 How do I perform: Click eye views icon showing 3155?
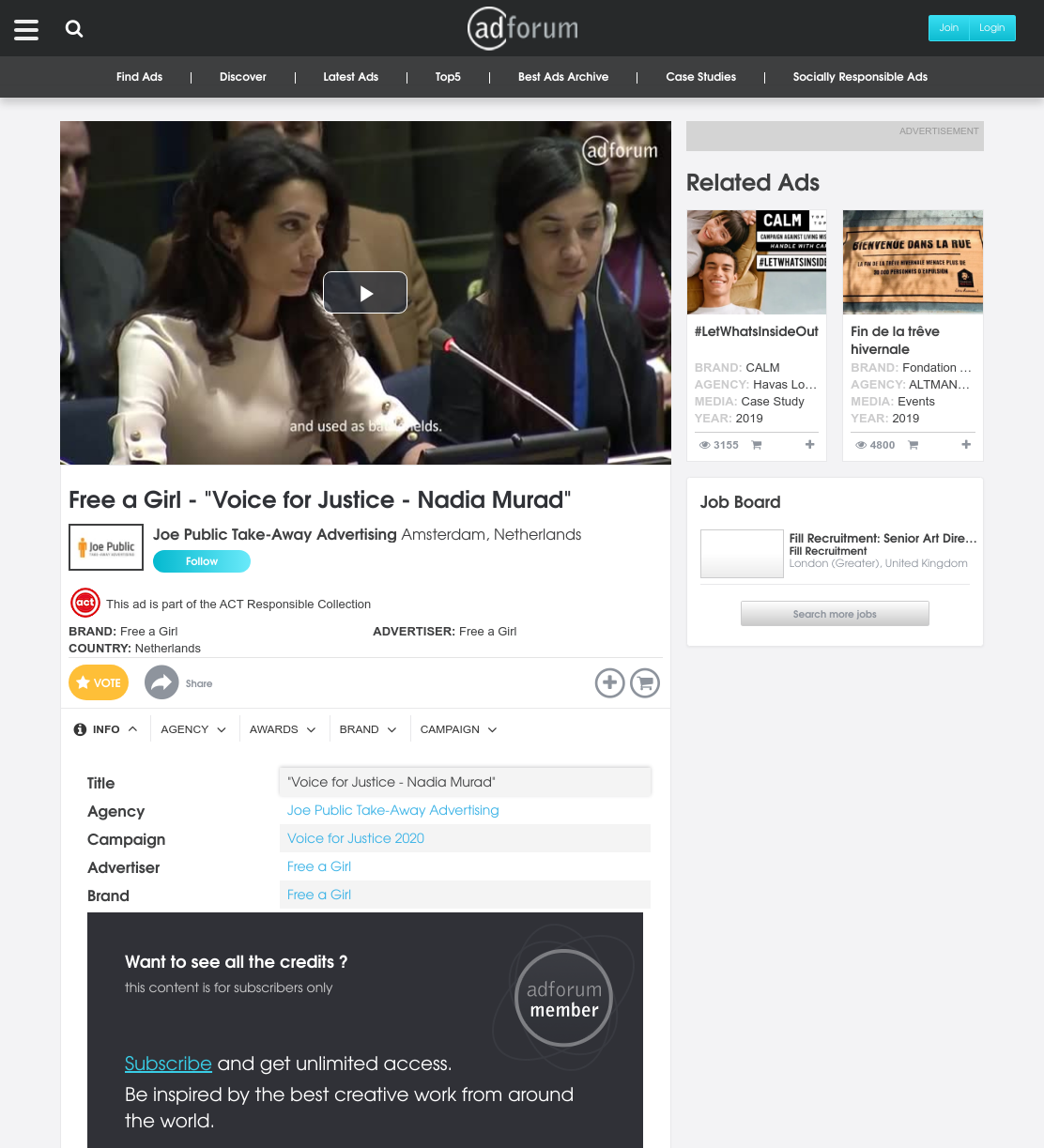point(705,445)
